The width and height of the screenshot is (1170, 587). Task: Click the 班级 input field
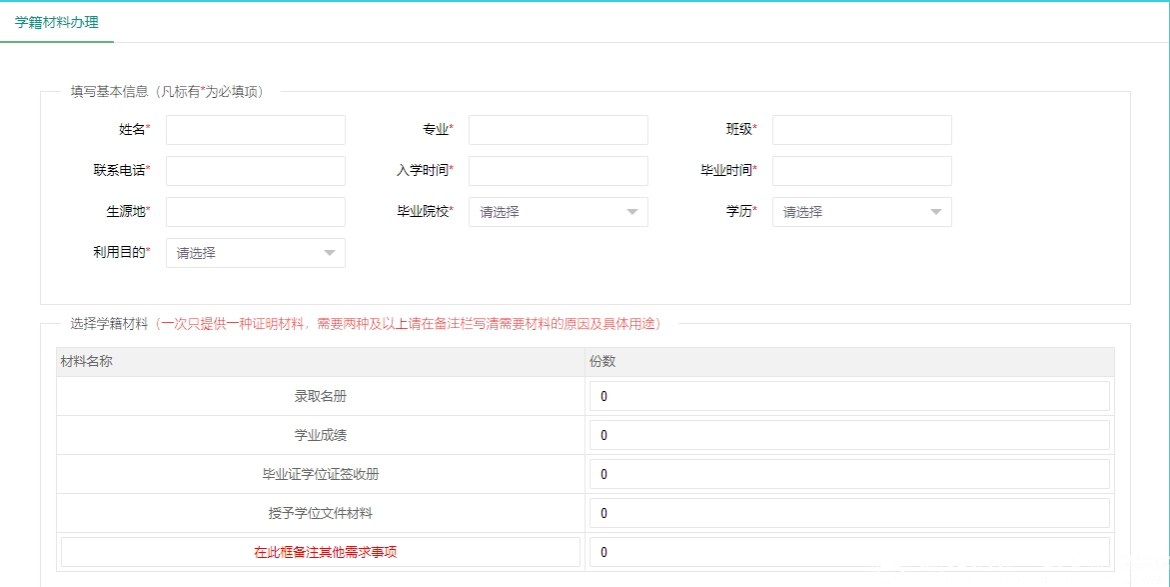[x=861, y=130]
